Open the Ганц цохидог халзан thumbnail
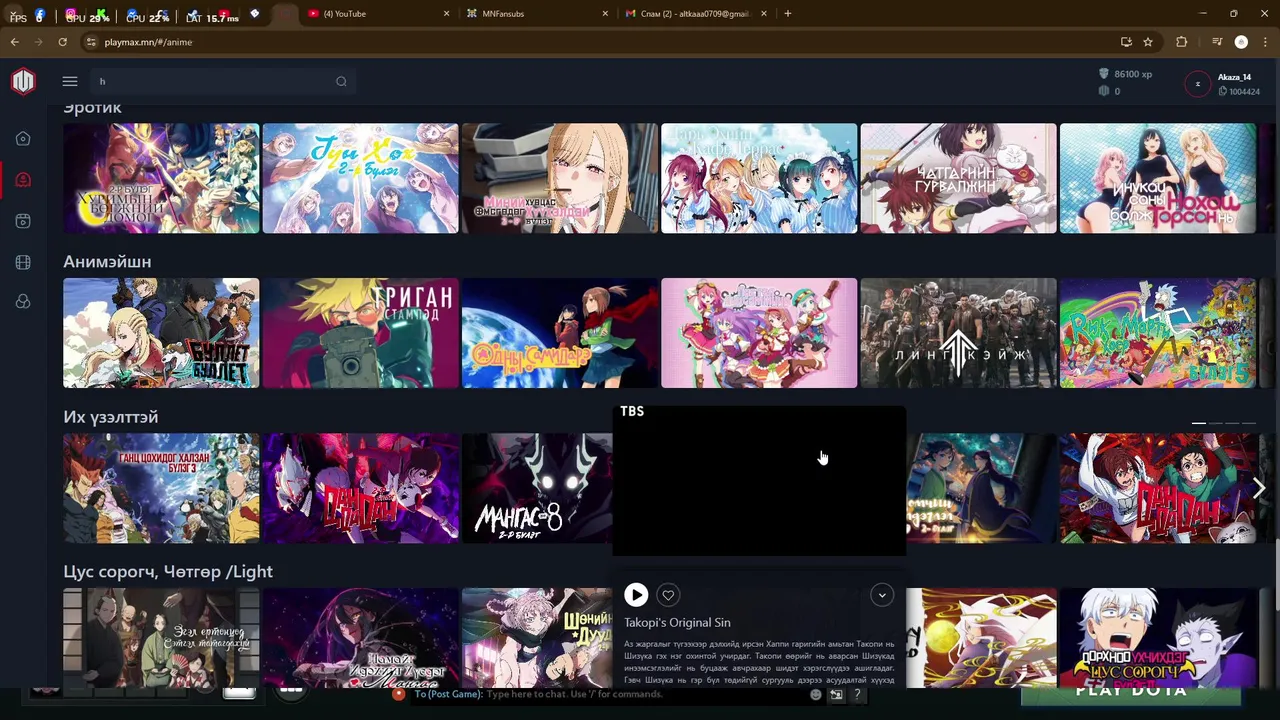The height and width of the screenshot is (720, 1280). click(x=161, y=488)
